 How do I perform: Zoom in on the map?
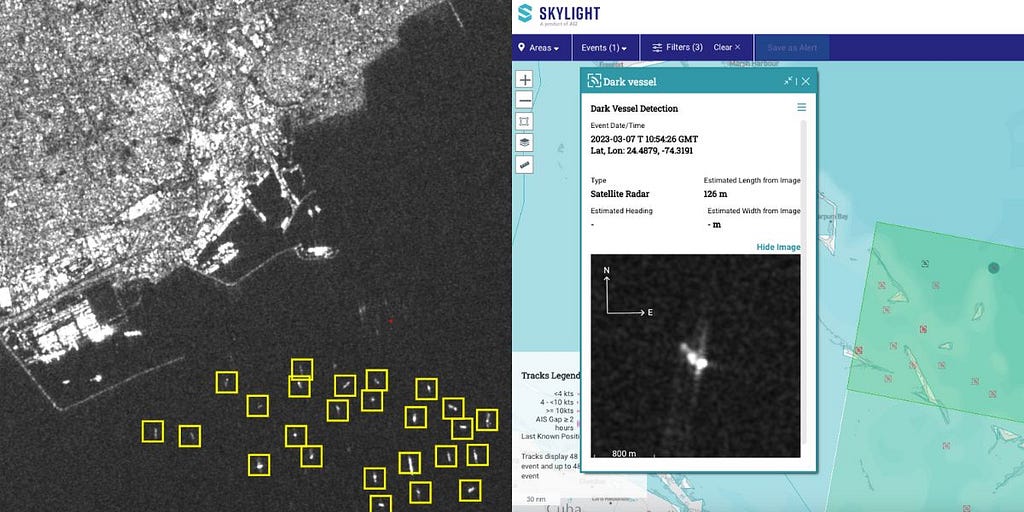(524, 79)
